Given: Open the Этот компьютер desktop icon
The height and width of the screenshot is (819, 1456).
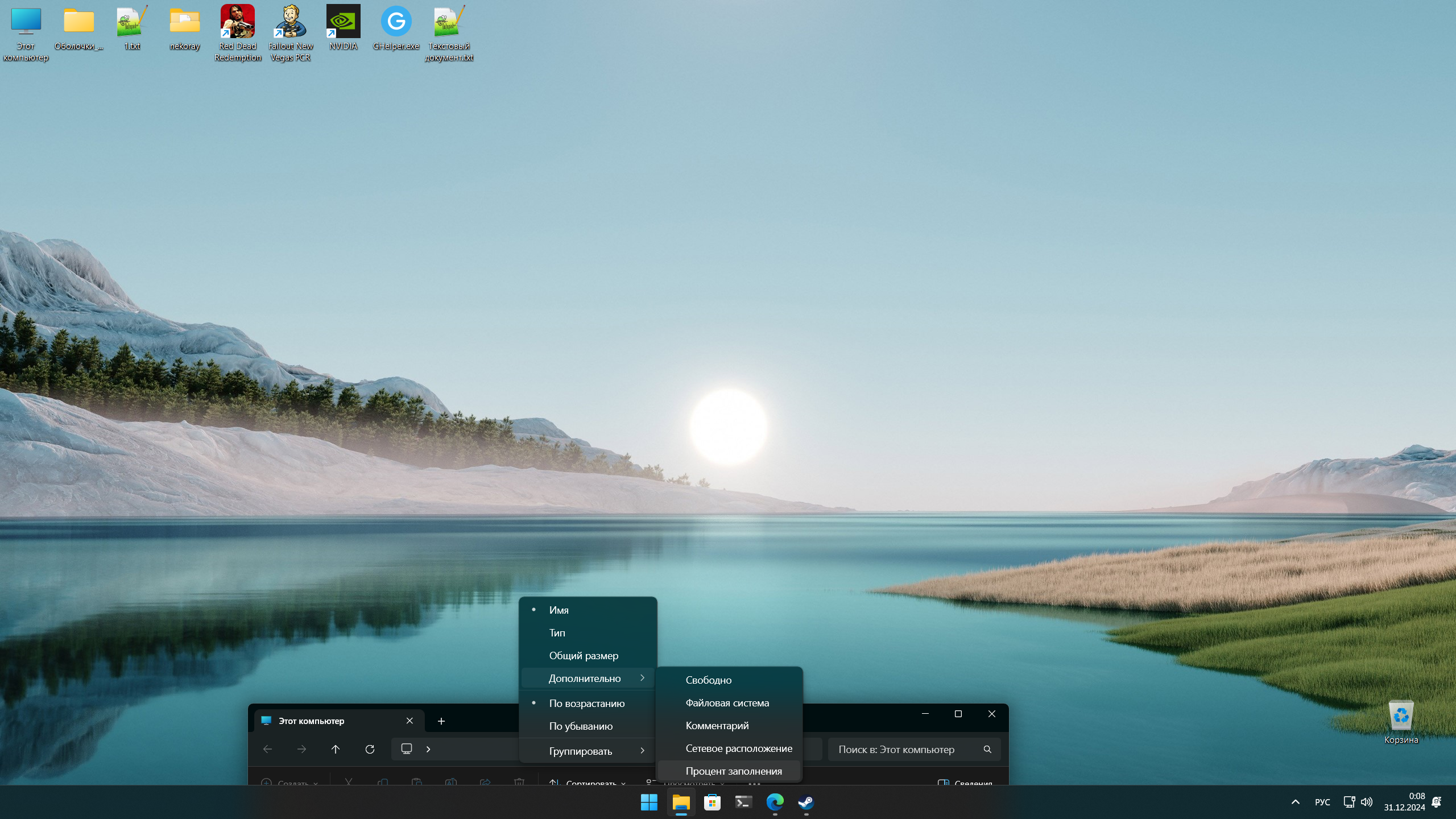Looking at the screenshot, I should tap(26, 34).
